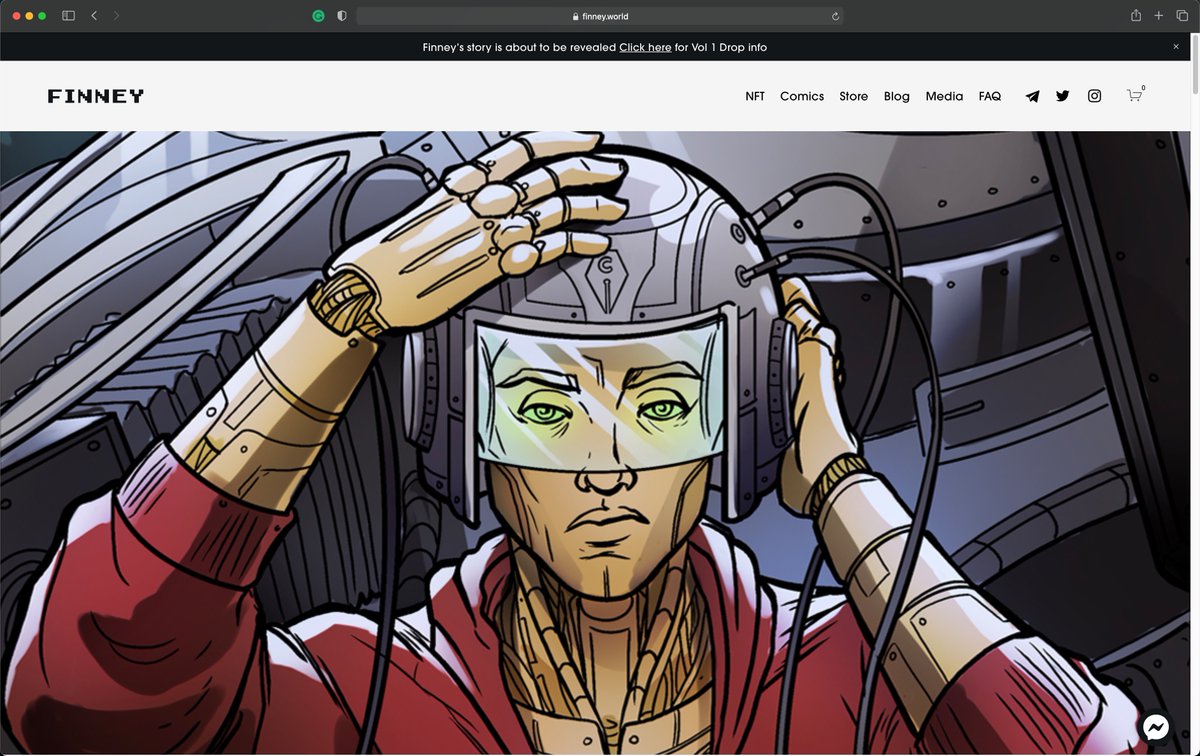
Task: Open the Store menu item
Action: coord(854,96)
